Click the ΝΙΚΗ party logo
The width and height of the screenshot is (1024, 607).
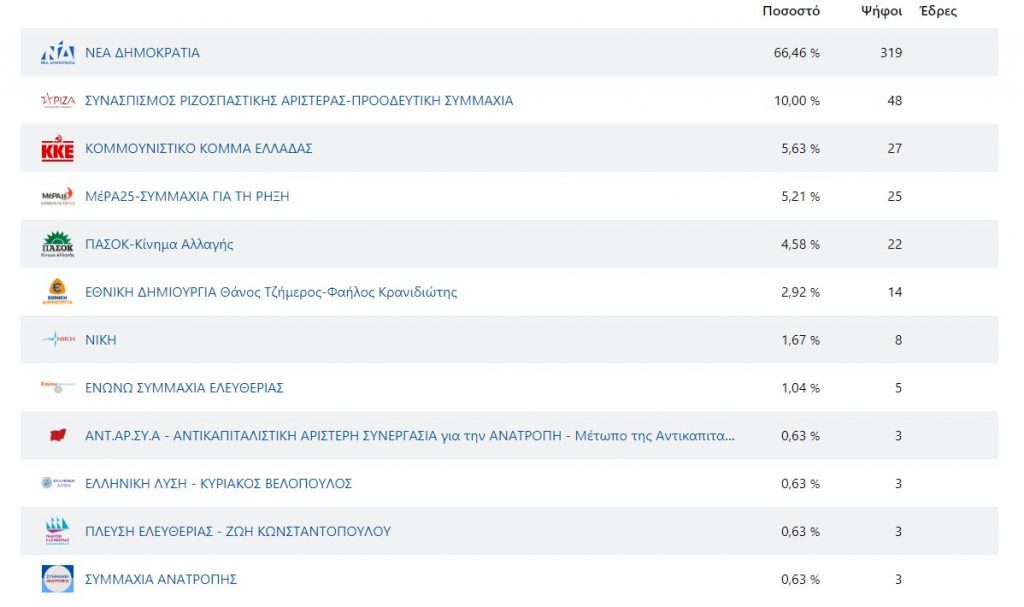point(57,339)
